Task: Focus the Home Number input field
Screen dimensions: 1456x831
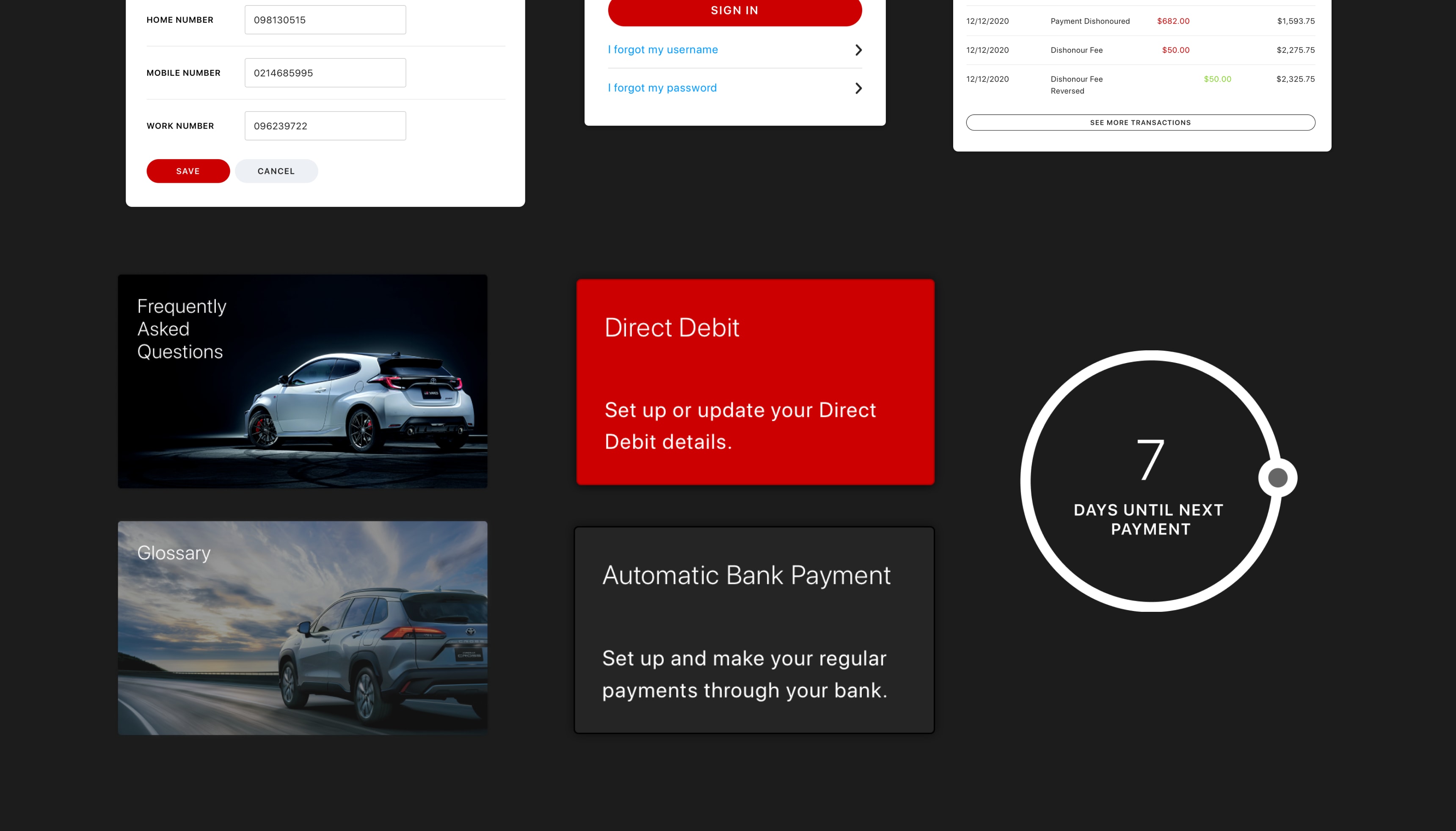Action: point(325,20)
